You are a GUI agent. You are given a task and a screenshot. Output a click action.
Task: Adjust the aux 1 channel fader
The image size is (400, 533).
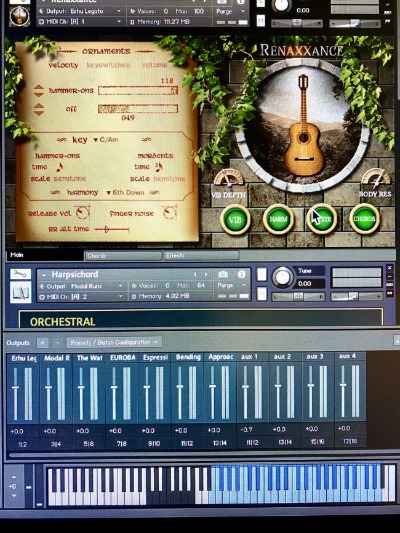(x=245, y=387)
